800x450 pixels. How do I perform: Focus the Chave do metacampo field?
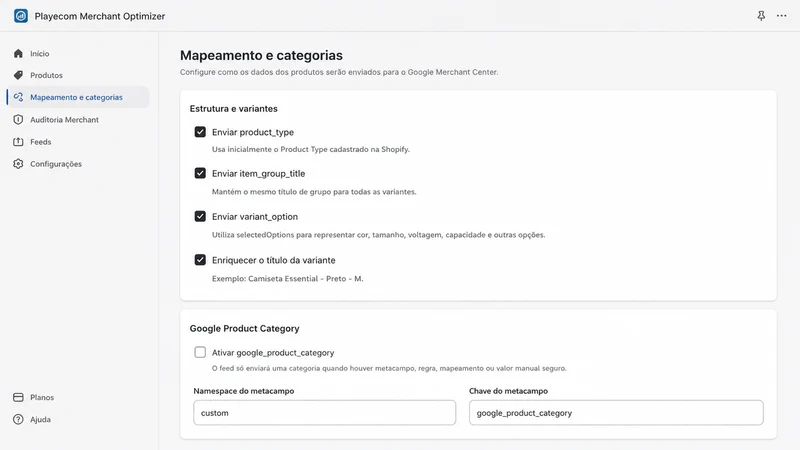[x=616, y=413]
